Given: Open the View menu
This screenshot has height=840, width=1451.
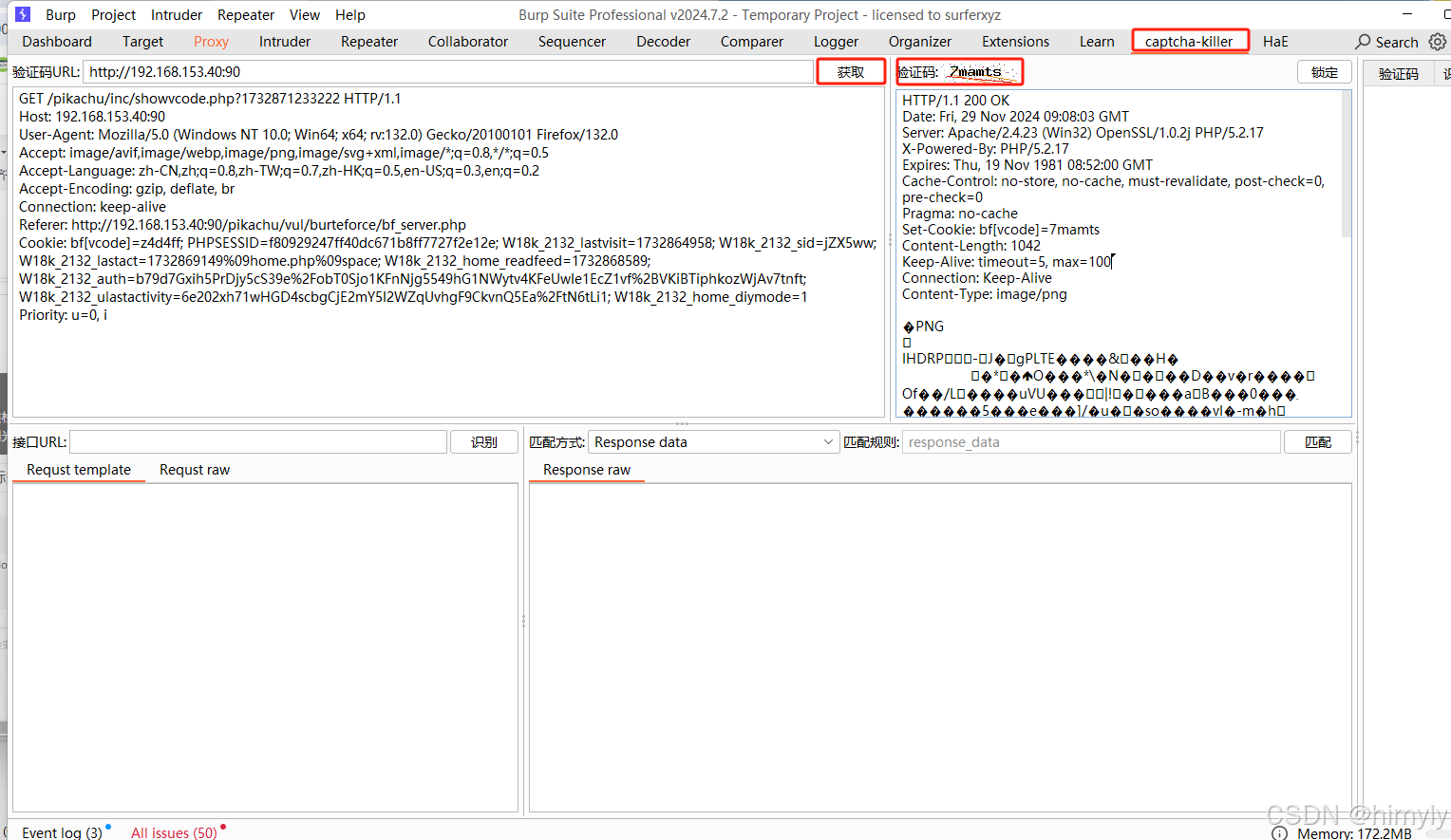Looking at the screenshot, I should click(x=305, y=14).
